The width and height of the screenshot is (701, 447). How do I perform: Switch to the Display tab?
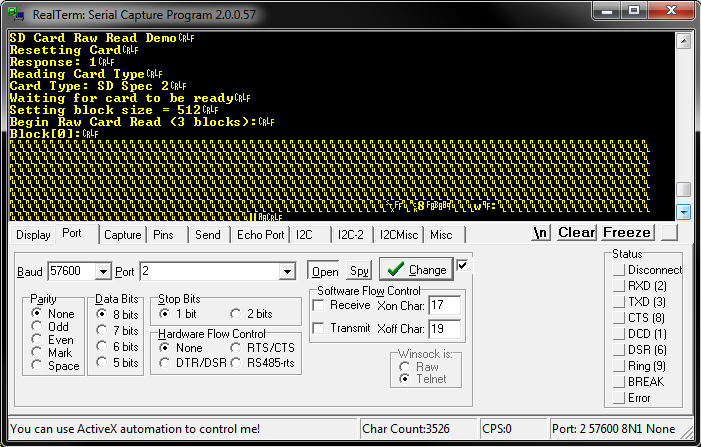point(33,235)
